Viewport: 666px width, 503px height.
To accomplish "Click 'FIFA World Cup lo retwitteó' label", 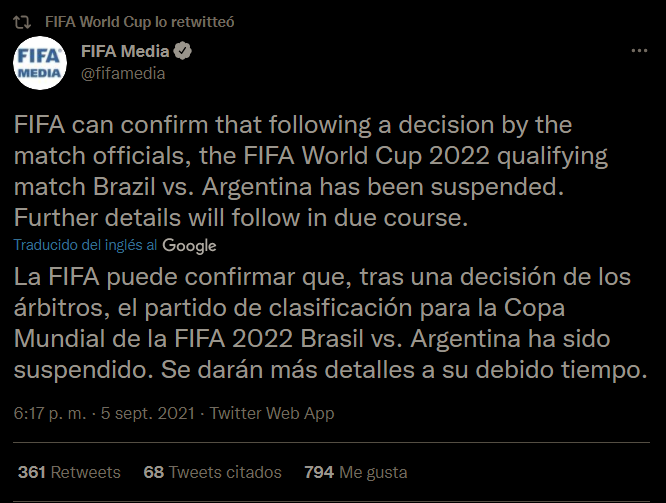I will (139, 22).
